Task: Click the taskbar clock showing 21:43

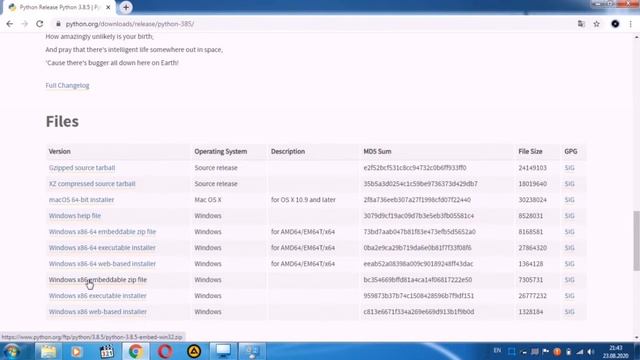Action: 616,351
